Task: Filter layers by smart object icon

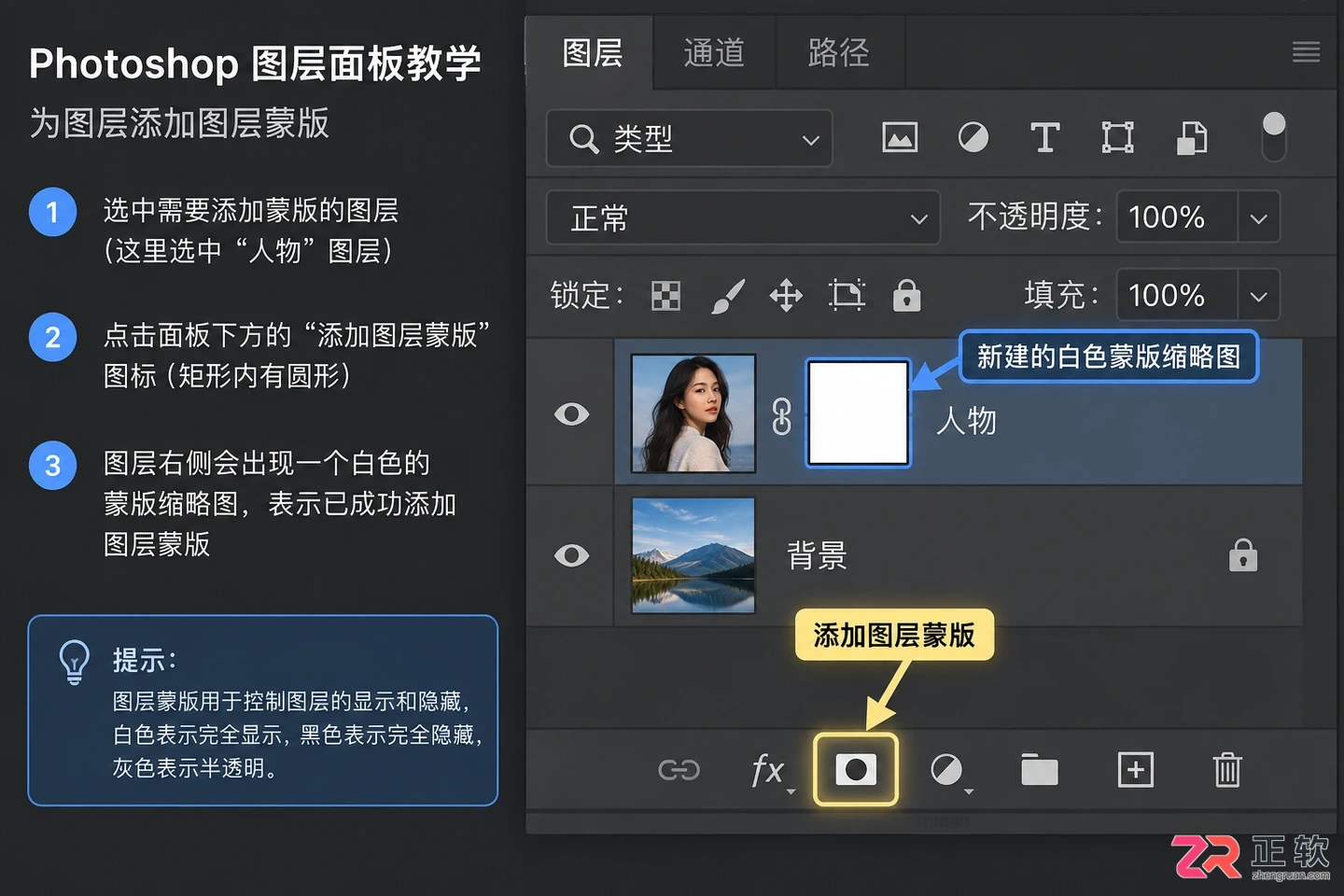Action: click(x=1191, y=138)
